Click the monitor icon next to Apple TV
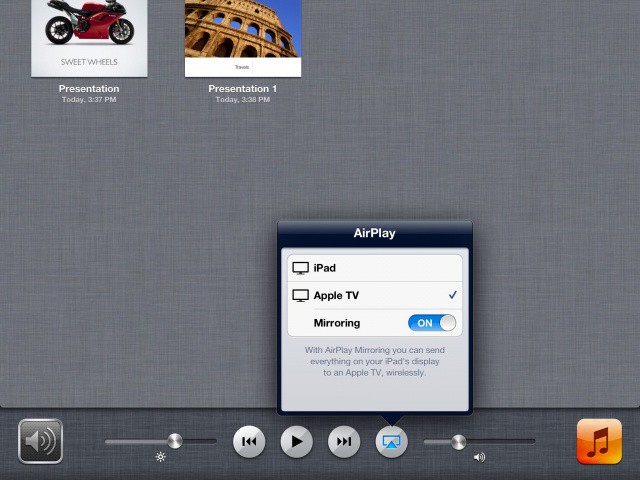This screenshot has height=480, width=640. 300,296
